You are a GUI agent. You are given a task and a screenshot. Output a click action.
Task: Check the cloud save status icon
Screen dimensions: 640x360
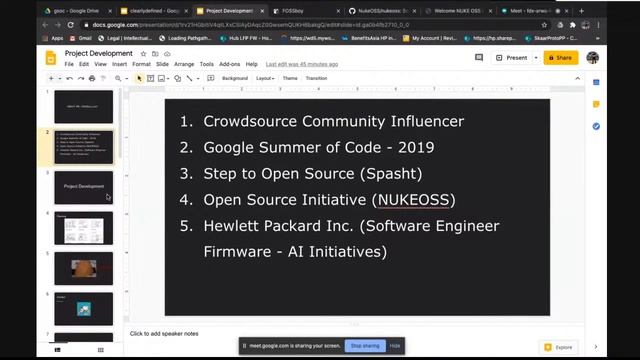[167, 54]
